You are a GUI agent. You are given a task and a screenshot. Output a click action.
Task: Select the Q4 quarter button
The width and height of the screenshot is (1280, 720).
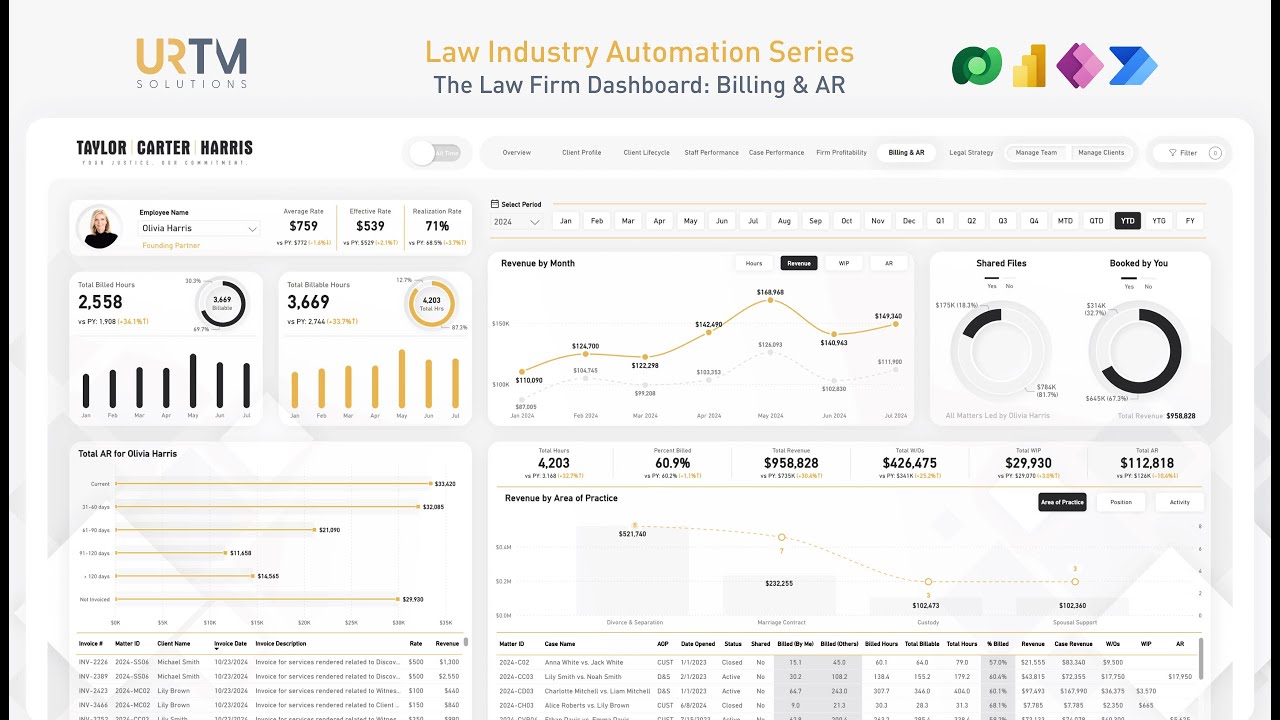(x=1034, y=221)
